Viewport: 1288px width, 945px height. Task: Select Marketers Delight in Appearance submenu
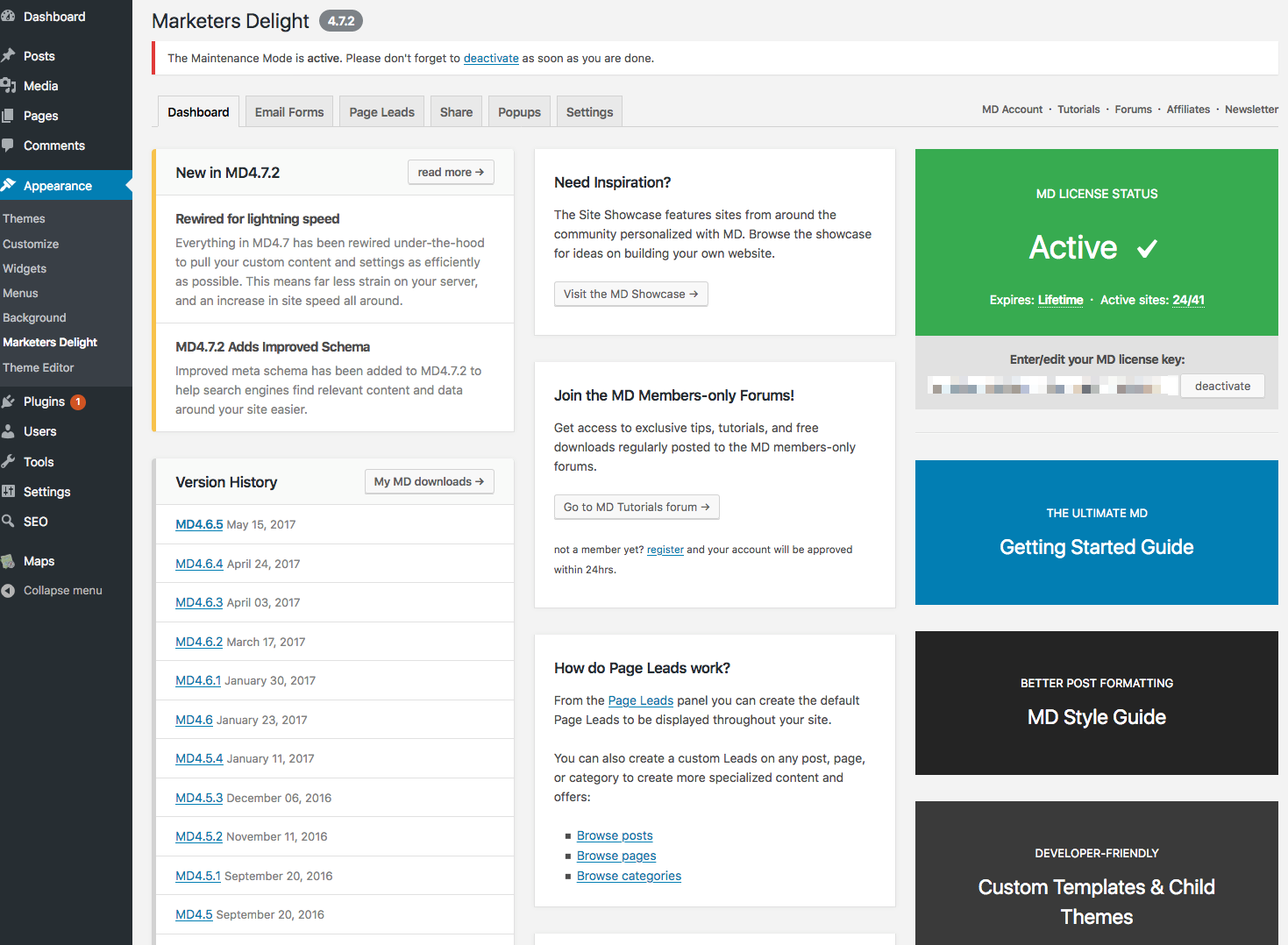(50, 342)
